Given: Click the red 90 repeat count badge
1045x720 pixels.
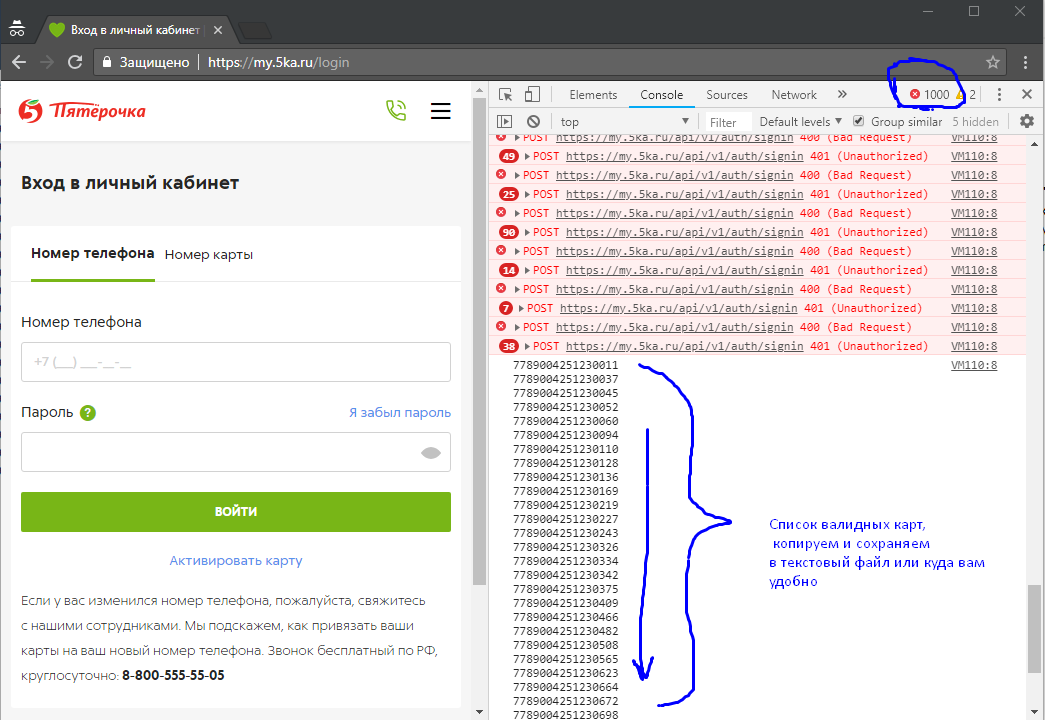Looking at the screenshot, I should pyautogui.click(x=509, y=233).
